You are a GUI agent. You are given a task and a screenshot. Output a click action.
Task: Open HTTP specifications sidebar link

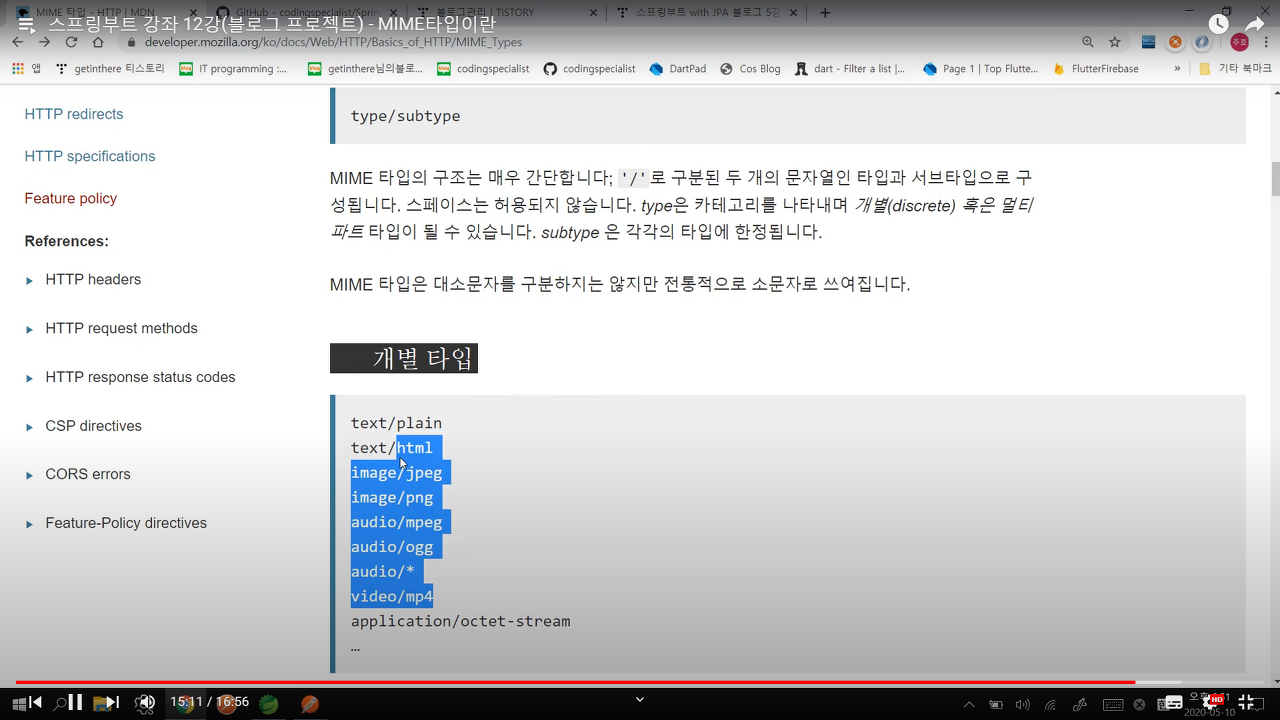90,156
